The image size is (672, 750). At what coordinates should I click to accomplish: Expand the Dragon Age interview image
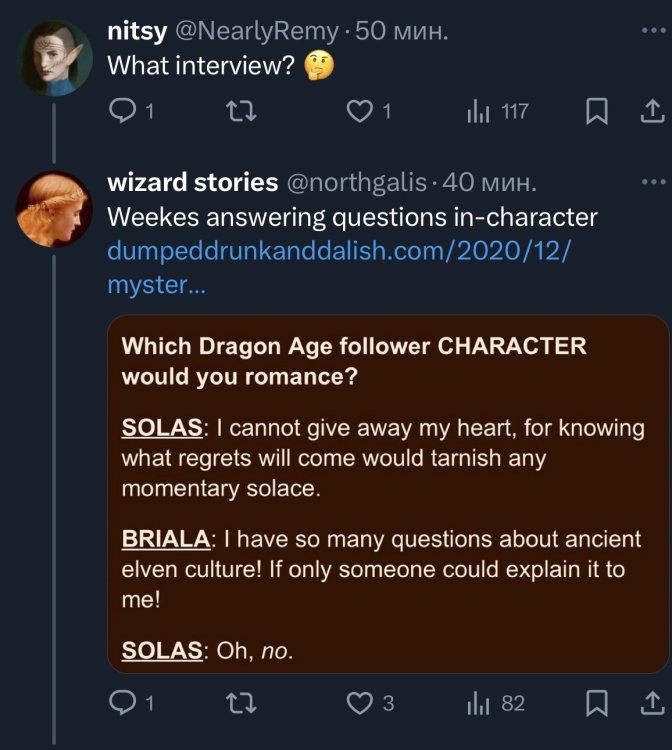(x=388, y=494)
